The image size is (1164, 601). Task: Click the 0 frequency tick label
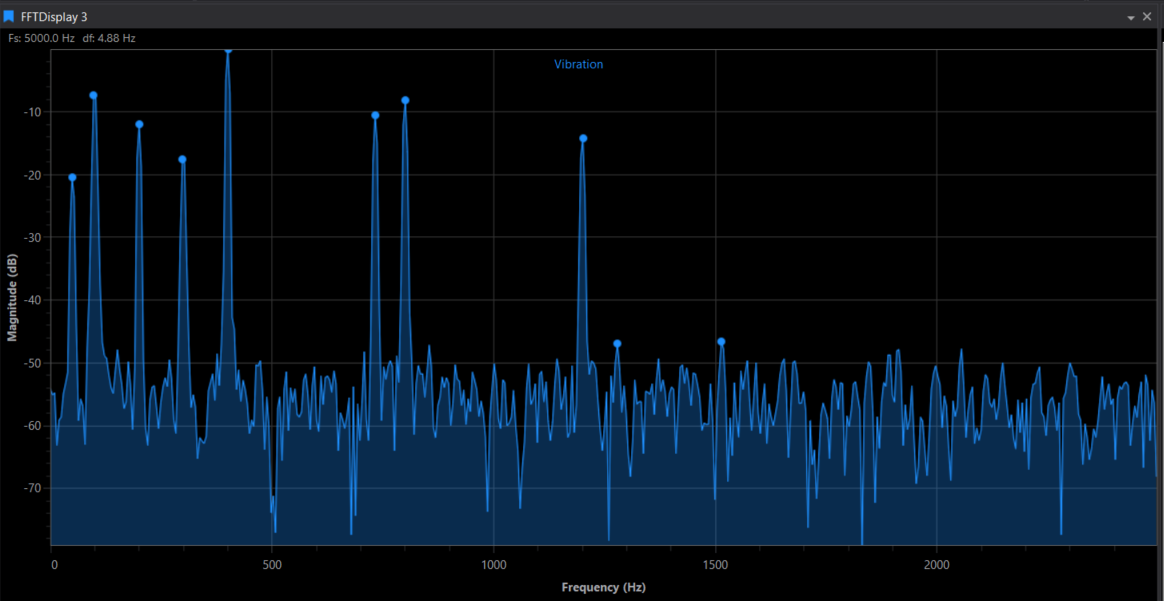tap(53, 565)
